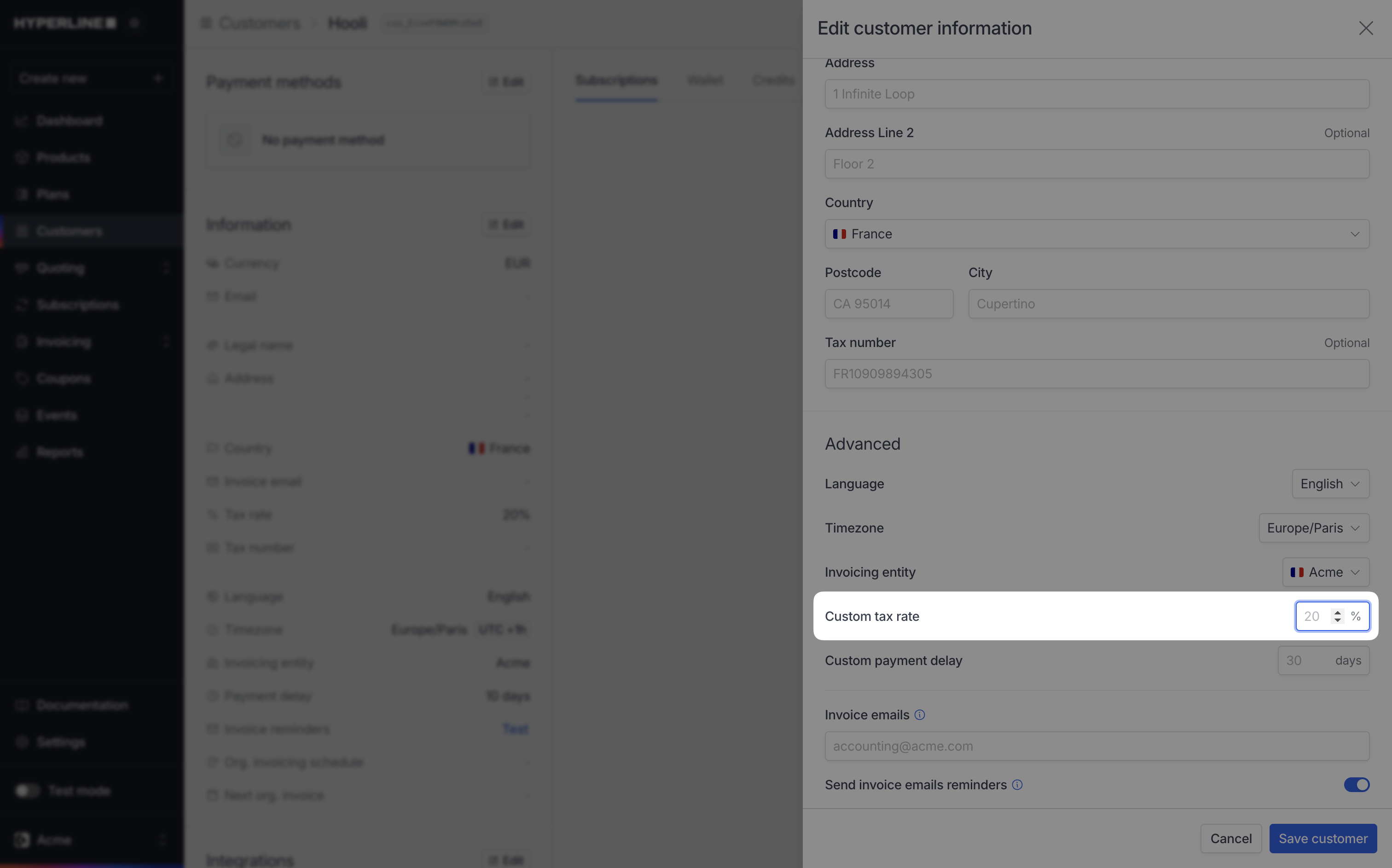1392x868 pixels.
Task: Click the Test invoice reminders link
Action: [515, 729]
